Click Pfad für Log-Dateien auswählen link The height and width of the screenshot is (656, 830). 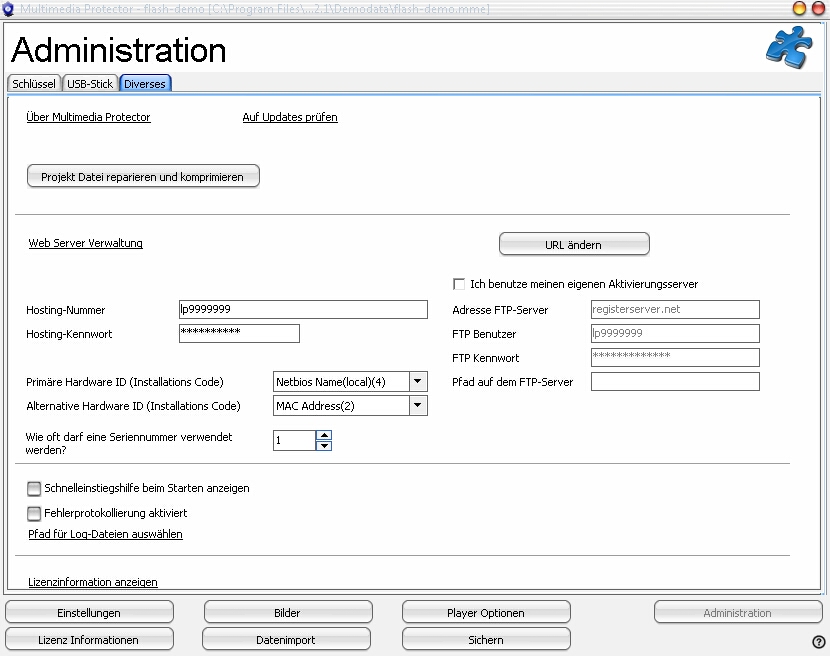point(105,534)
